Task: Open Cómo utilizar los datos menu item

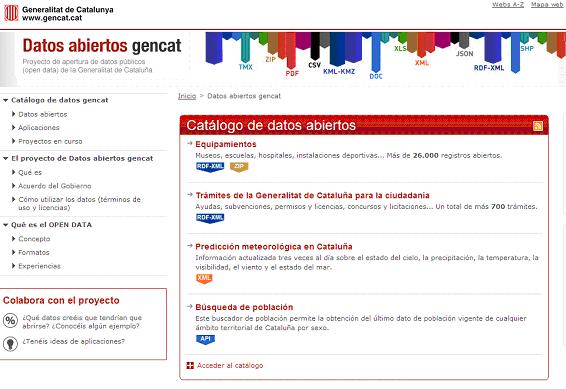Action: pyautogui.click(x=79, y=204)
